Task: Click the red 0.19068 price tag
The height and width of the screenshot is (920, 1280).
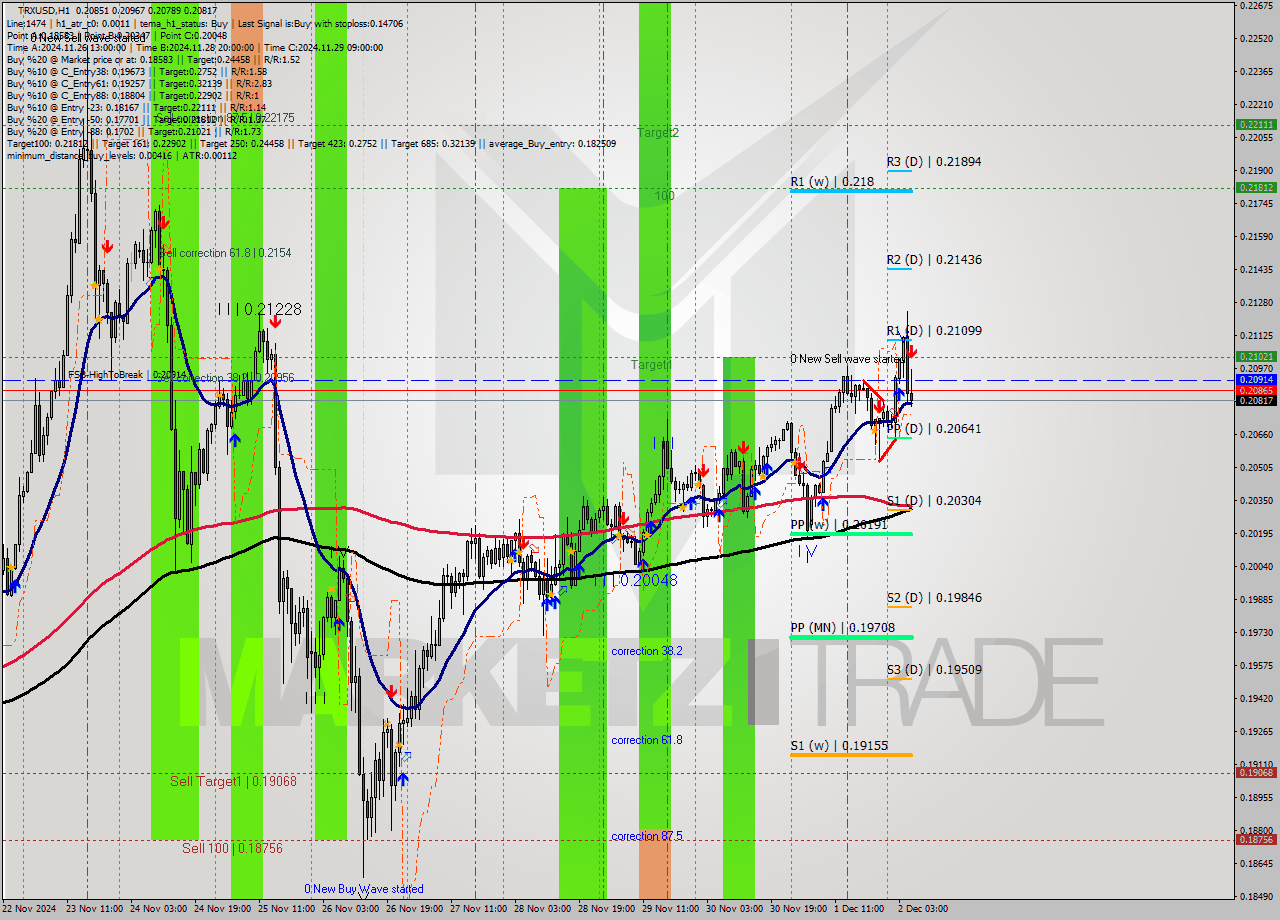Action: pyautogui.click(x=1256, y=772)
